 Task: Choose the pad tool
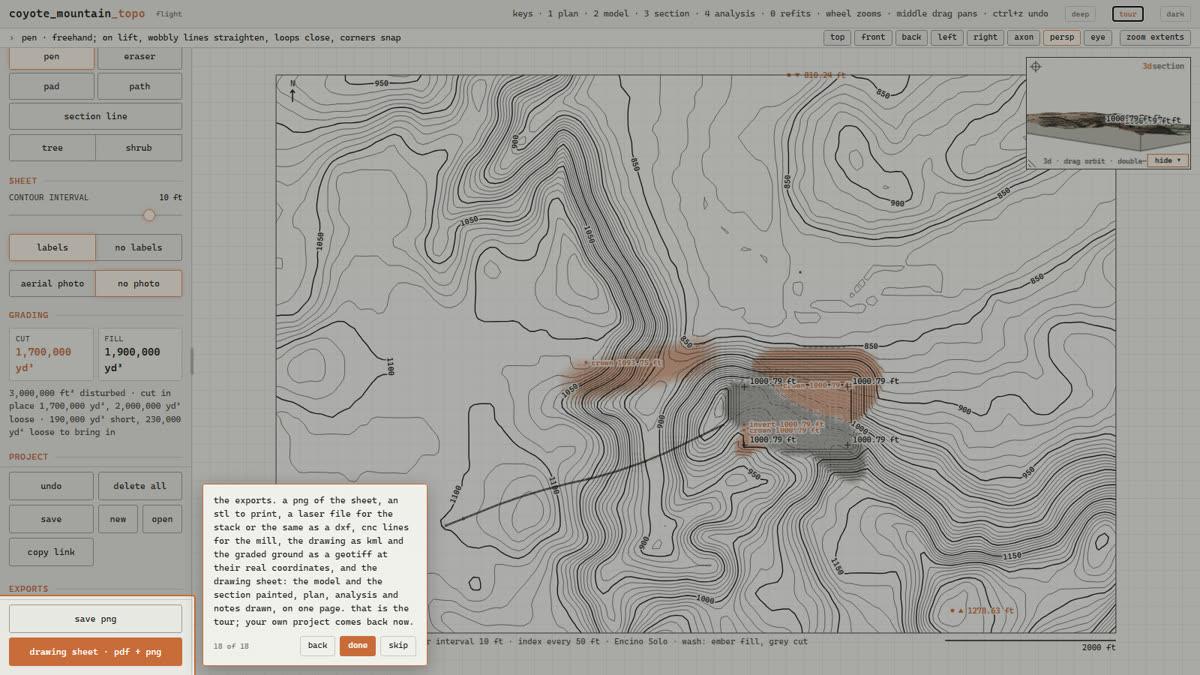[x=51, y=86]
